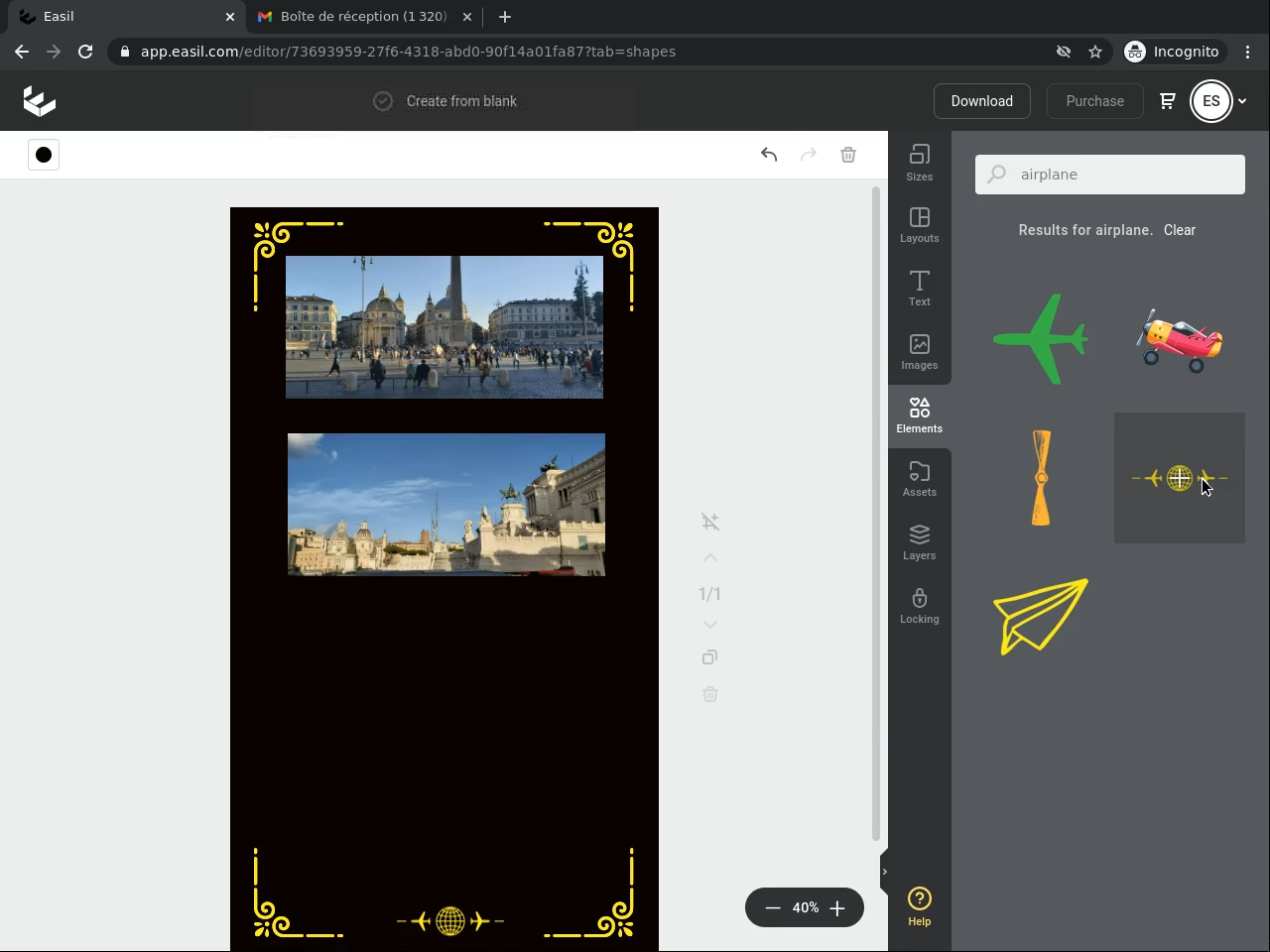Image resolution: width=1270 pixels, height=952 pixels.
Task: Delete the current page
Action: click(x=710, y=694)
